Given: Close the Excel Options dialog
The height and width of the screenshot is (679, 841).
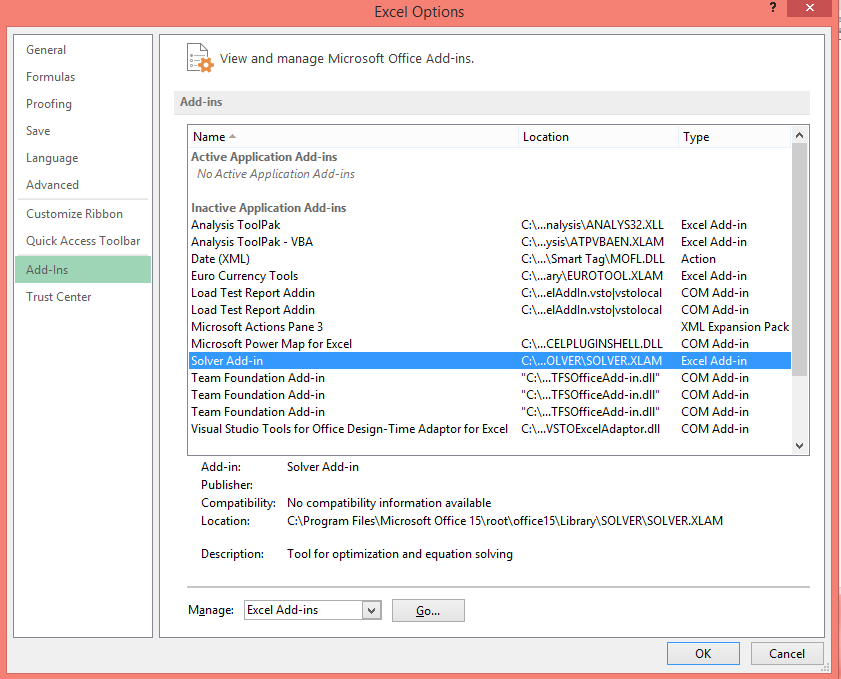Looking at the screenshot, I should click(810, 8).
